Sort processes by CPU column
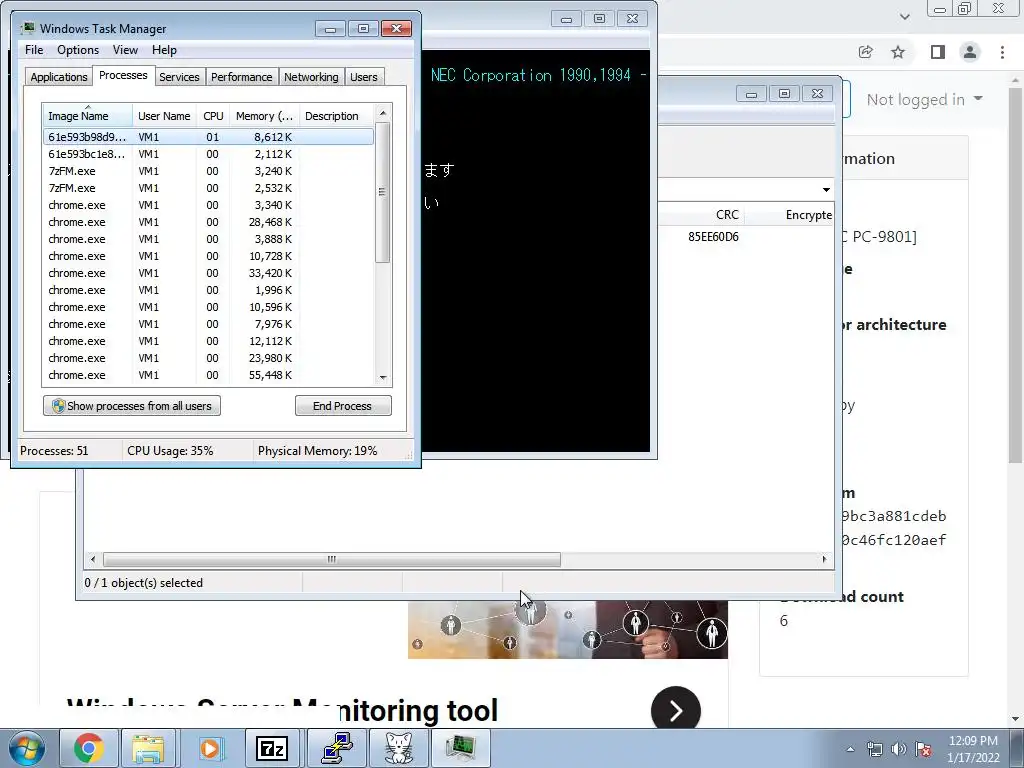The width and height of the screenshot is (1024, 768). click(x=213, y=116)
